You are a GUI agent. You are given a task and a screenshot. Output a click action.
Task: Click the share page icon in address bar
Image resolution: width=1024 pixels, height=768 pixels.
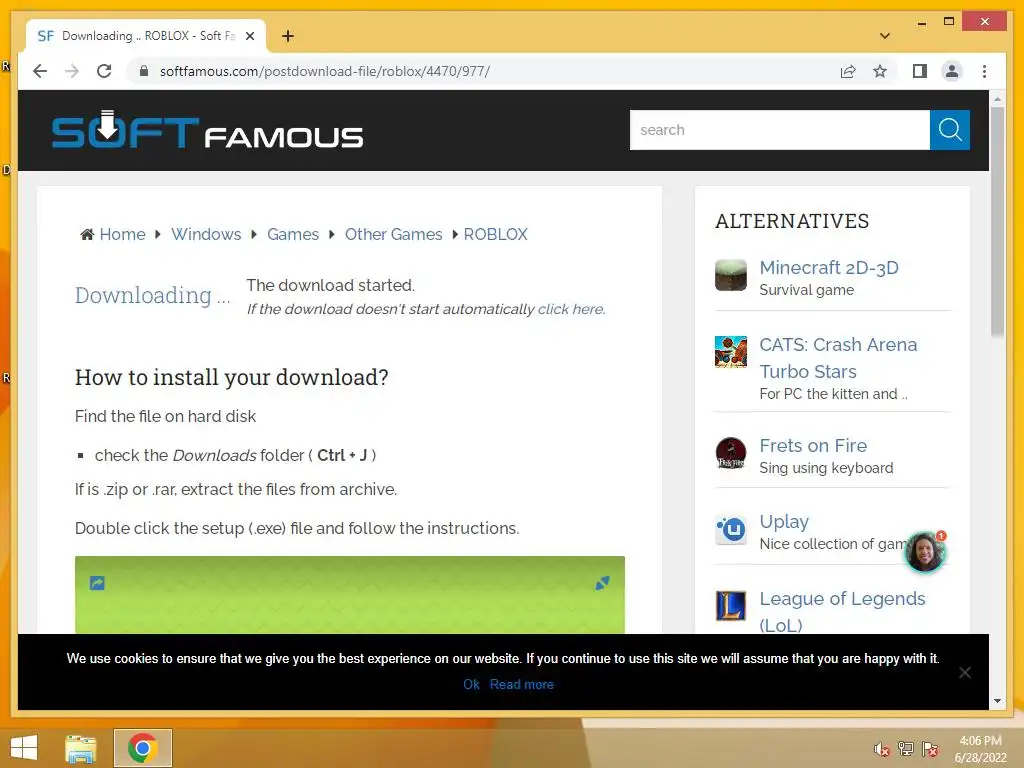[x=848, y=71]
